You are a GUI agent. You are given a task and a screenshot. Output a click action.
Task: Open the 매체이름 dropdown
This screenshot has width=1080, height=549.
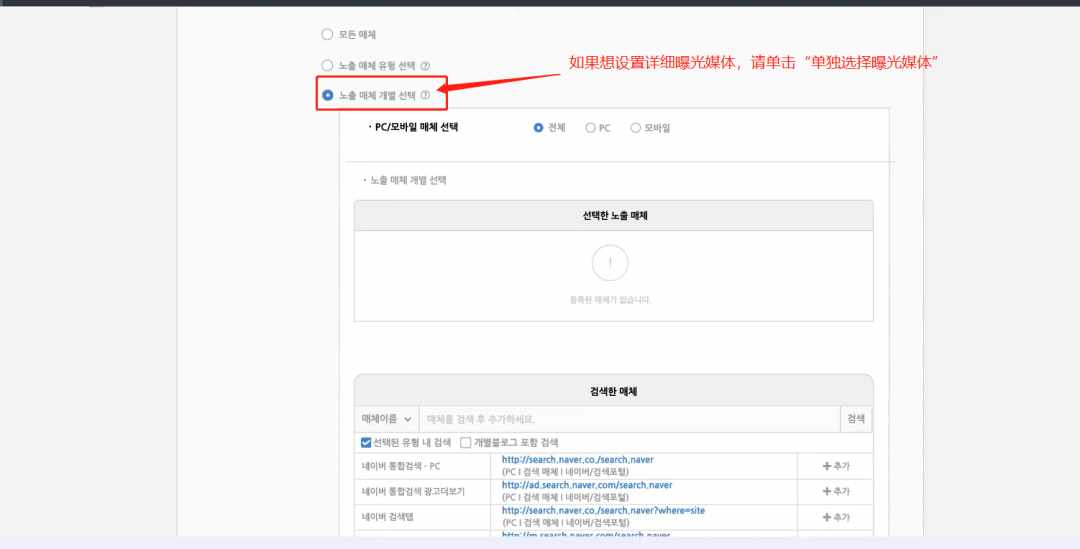pos(386,419)
